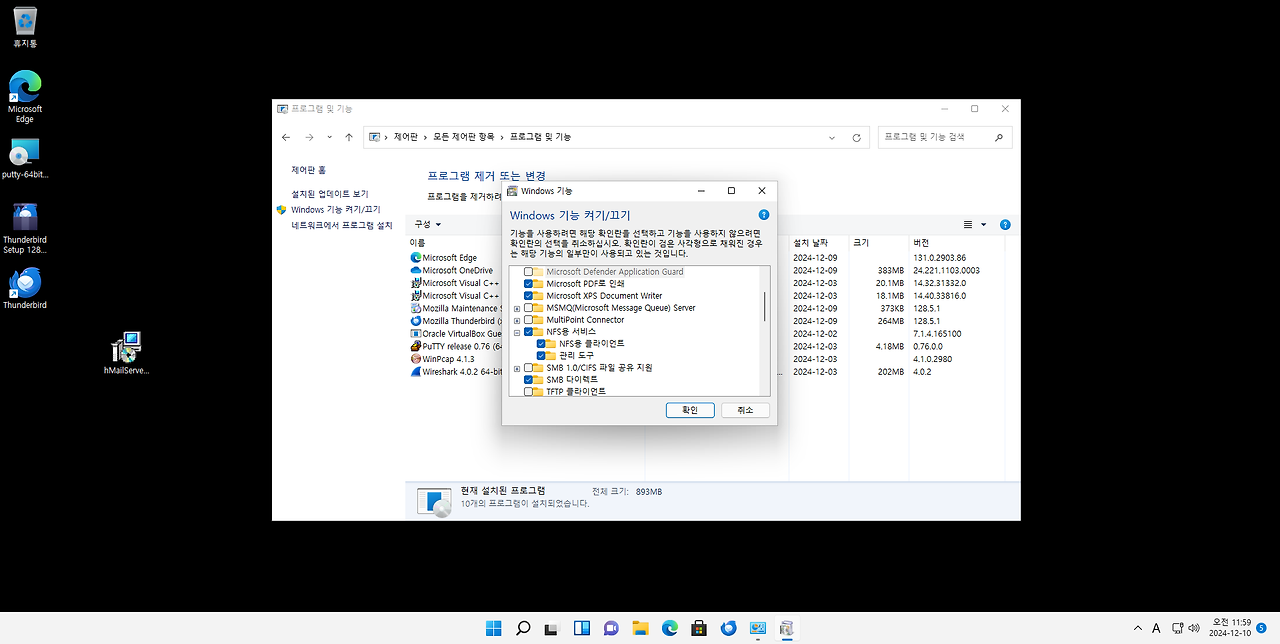This screenshot has width=1280, height=644.
Task: Open the Widgets taskbar icon
Action: click(x=581, y=628)
